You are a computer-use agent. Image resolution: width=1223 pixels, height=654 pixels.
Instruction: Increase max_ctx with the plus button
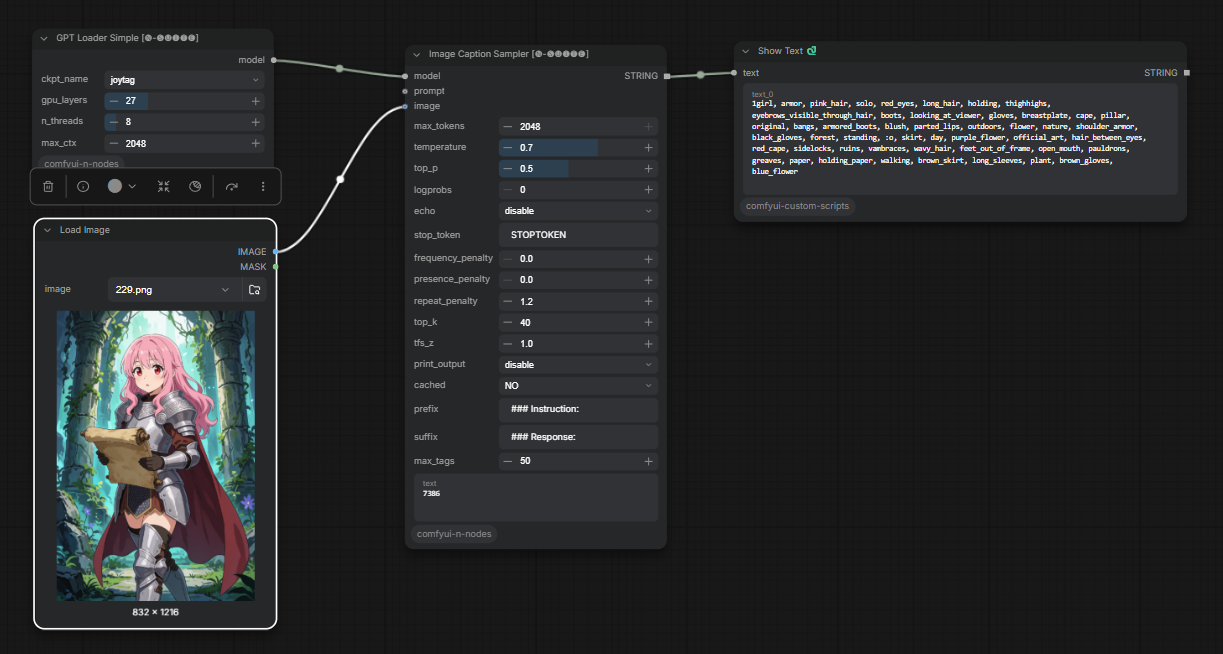click(x=256, y=144)
